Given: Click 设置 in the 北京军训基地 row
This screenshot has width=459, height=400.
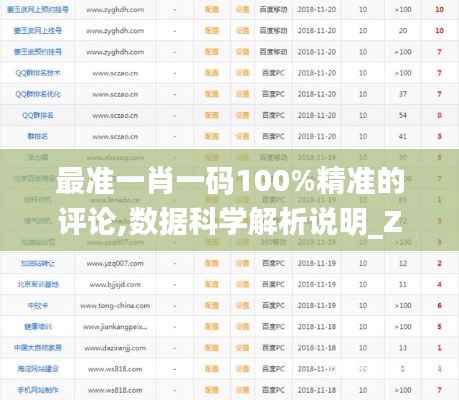Looking at the screenshot, I should click(x=242, y=284).
